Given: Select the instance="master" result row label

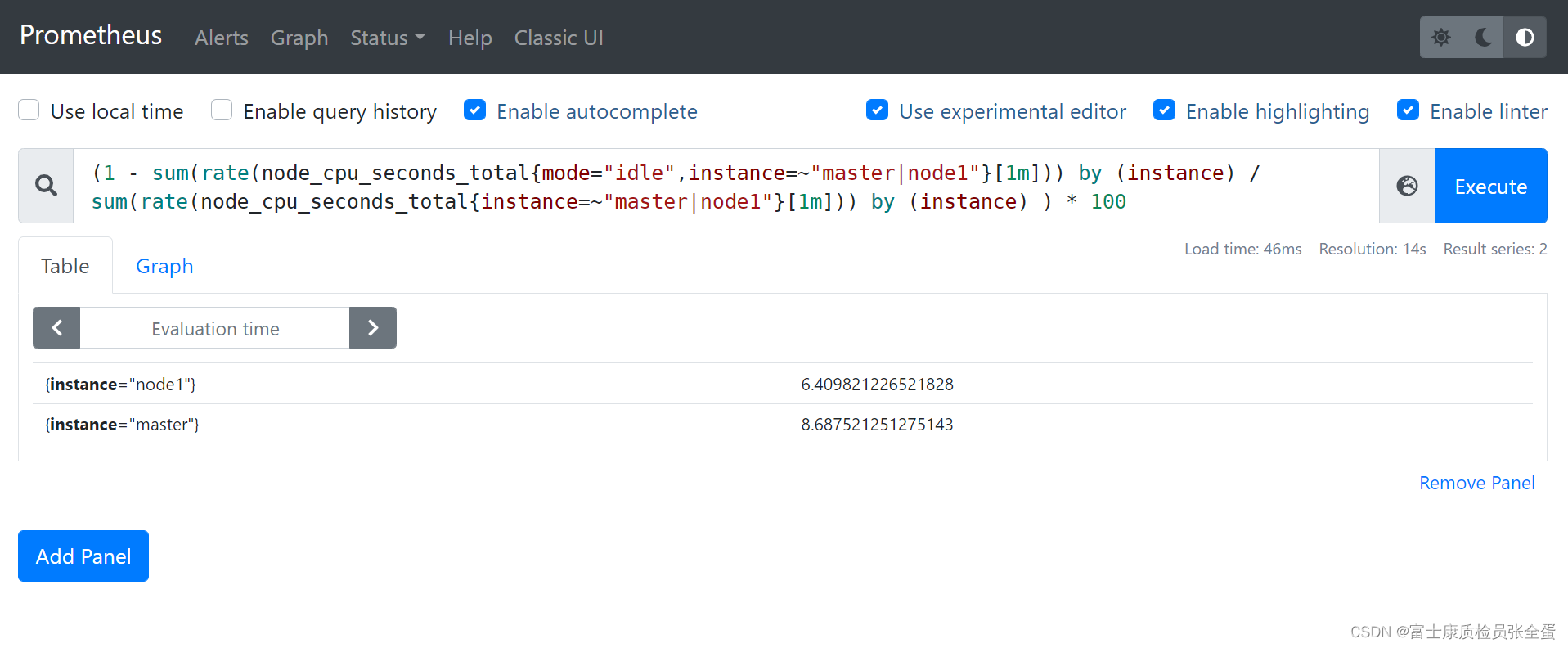Looking at the screenshot, I should click(123, 425).
